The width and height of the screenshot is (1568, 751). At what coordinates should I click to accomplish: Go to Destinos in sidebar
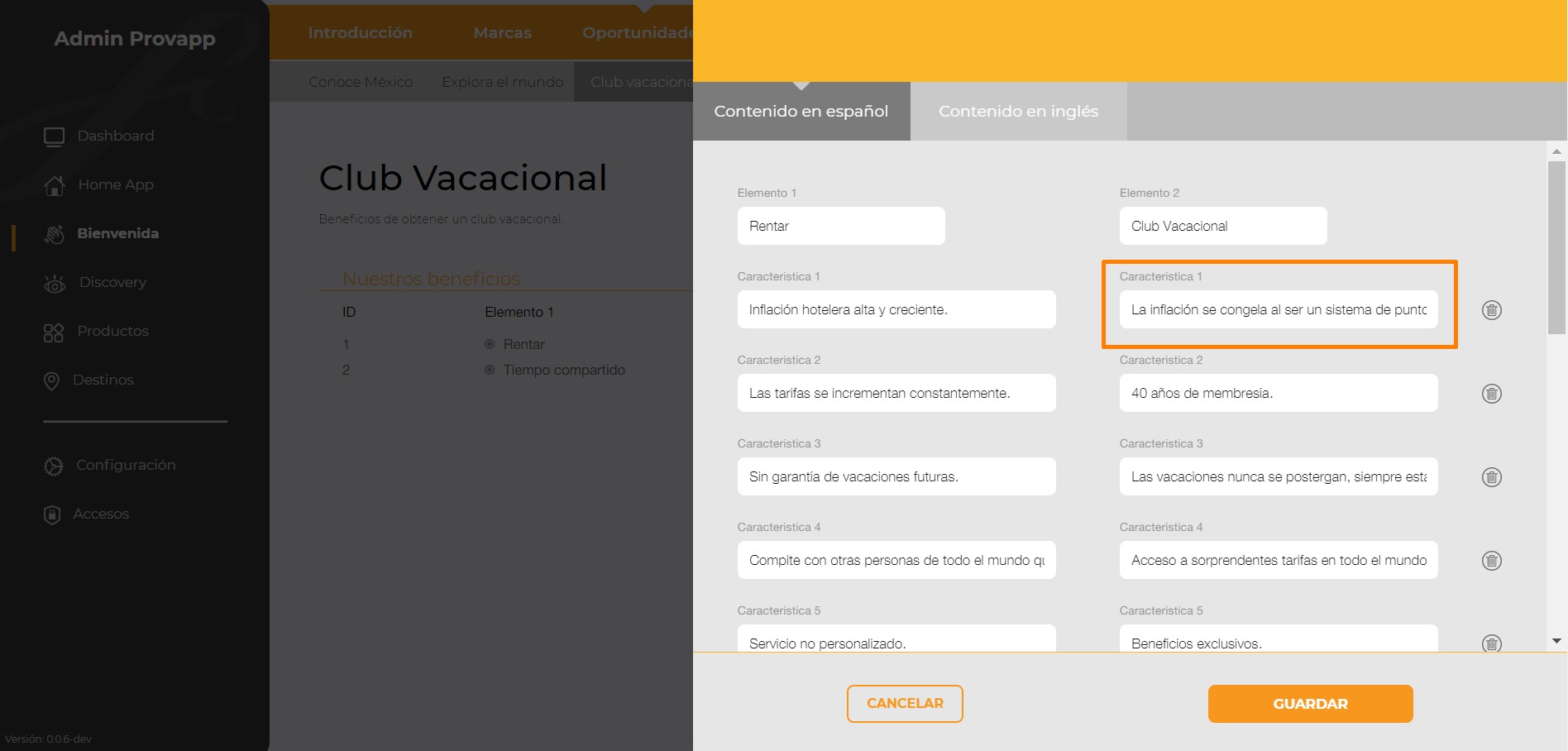103,380
